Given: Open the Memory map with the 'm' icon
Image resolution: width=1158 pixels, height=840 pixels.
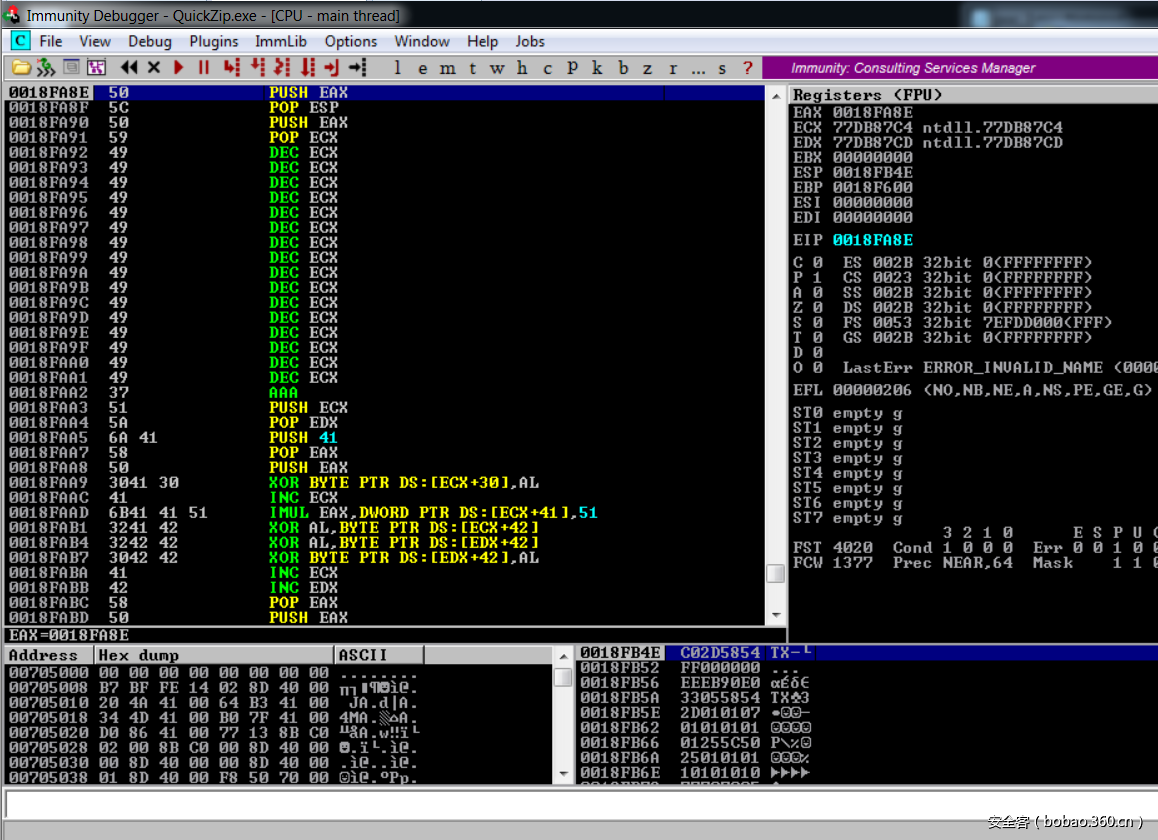Looking at the screenshot, I should (446, 67).
